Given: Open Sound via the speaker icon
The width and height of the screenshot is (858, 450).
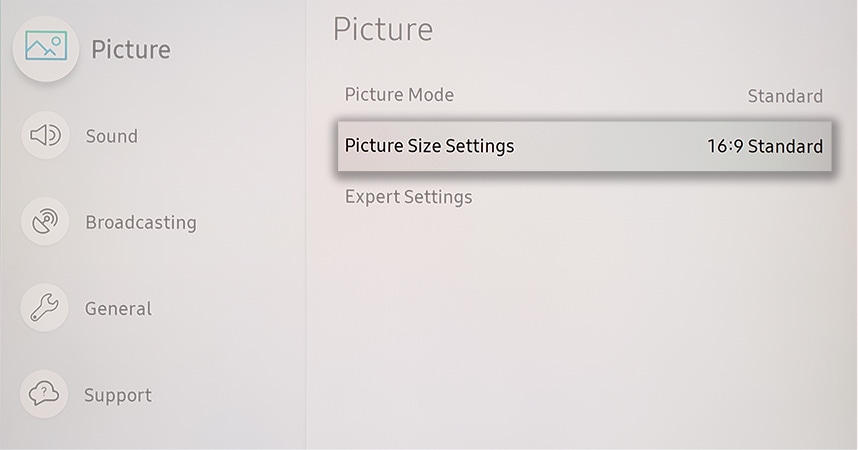Looking at the screenshot, I should coord(45,135).
